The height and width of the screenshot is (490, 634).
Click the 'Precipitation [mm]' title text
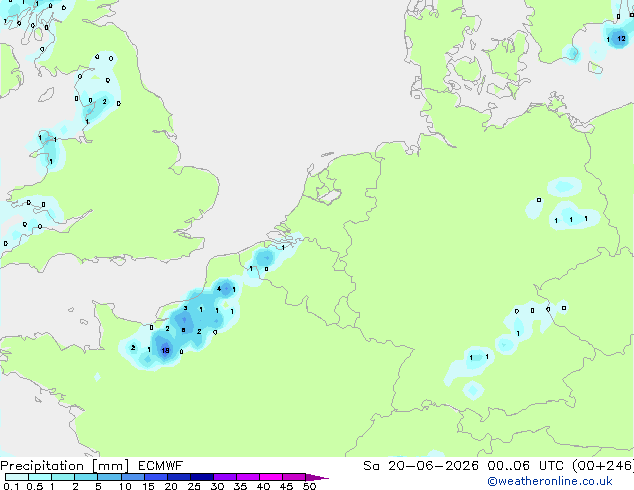pyautogui.click(x=64, y=466)
